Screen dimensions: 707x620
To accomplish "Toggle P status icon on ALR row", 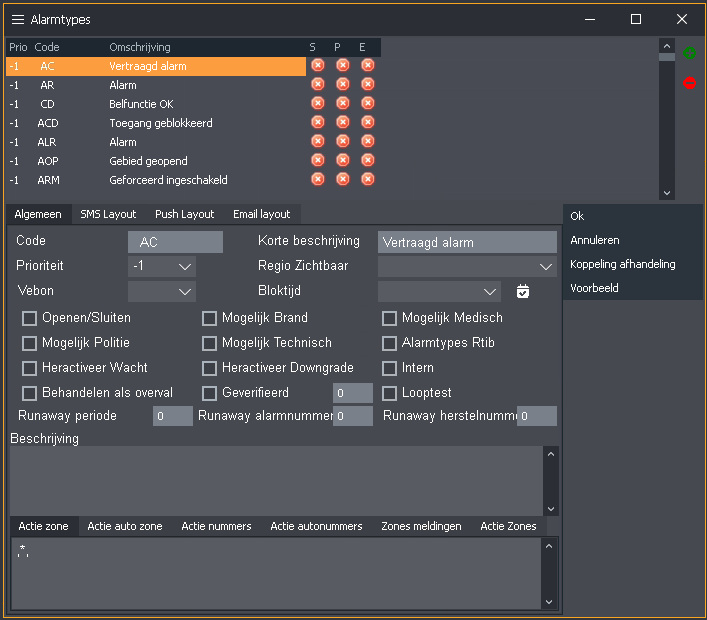I will [x=343, y=141].
